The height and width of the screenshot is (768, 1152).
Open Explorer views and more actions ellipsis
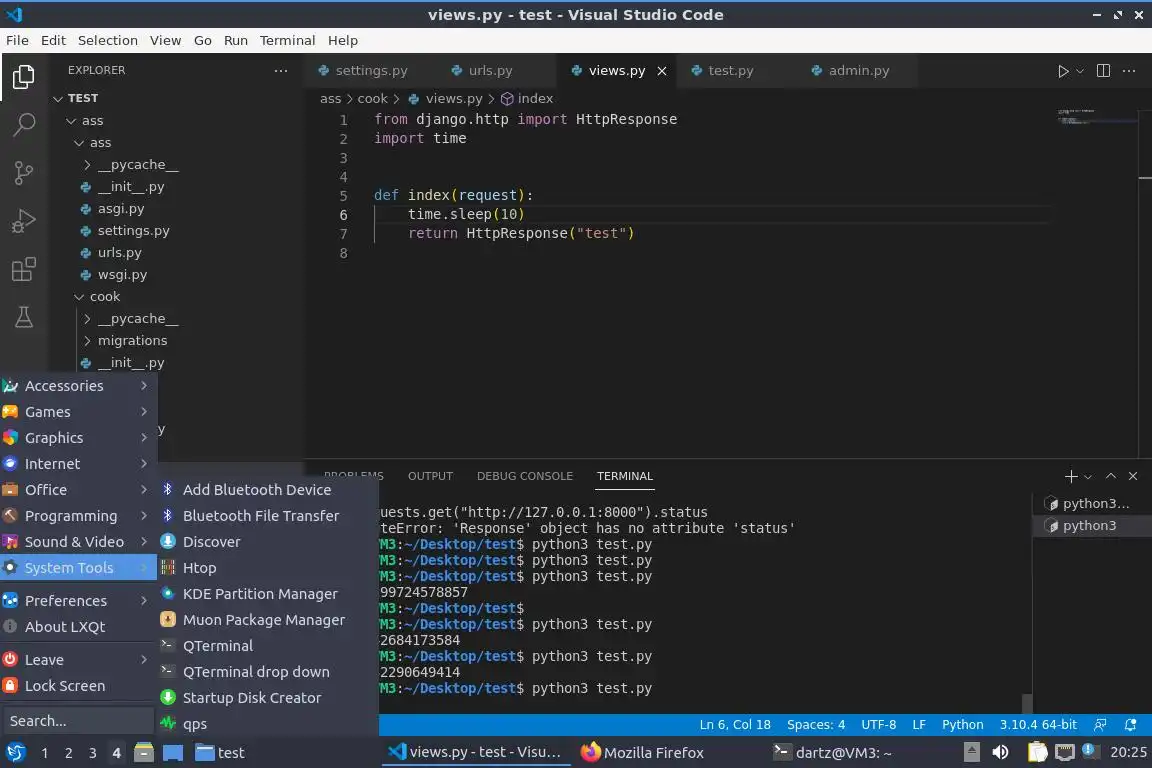point(281,71)
